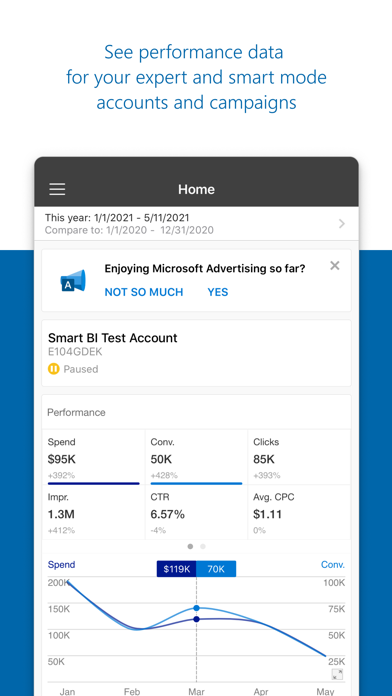Open the date range selector chevron

[341, 224]
